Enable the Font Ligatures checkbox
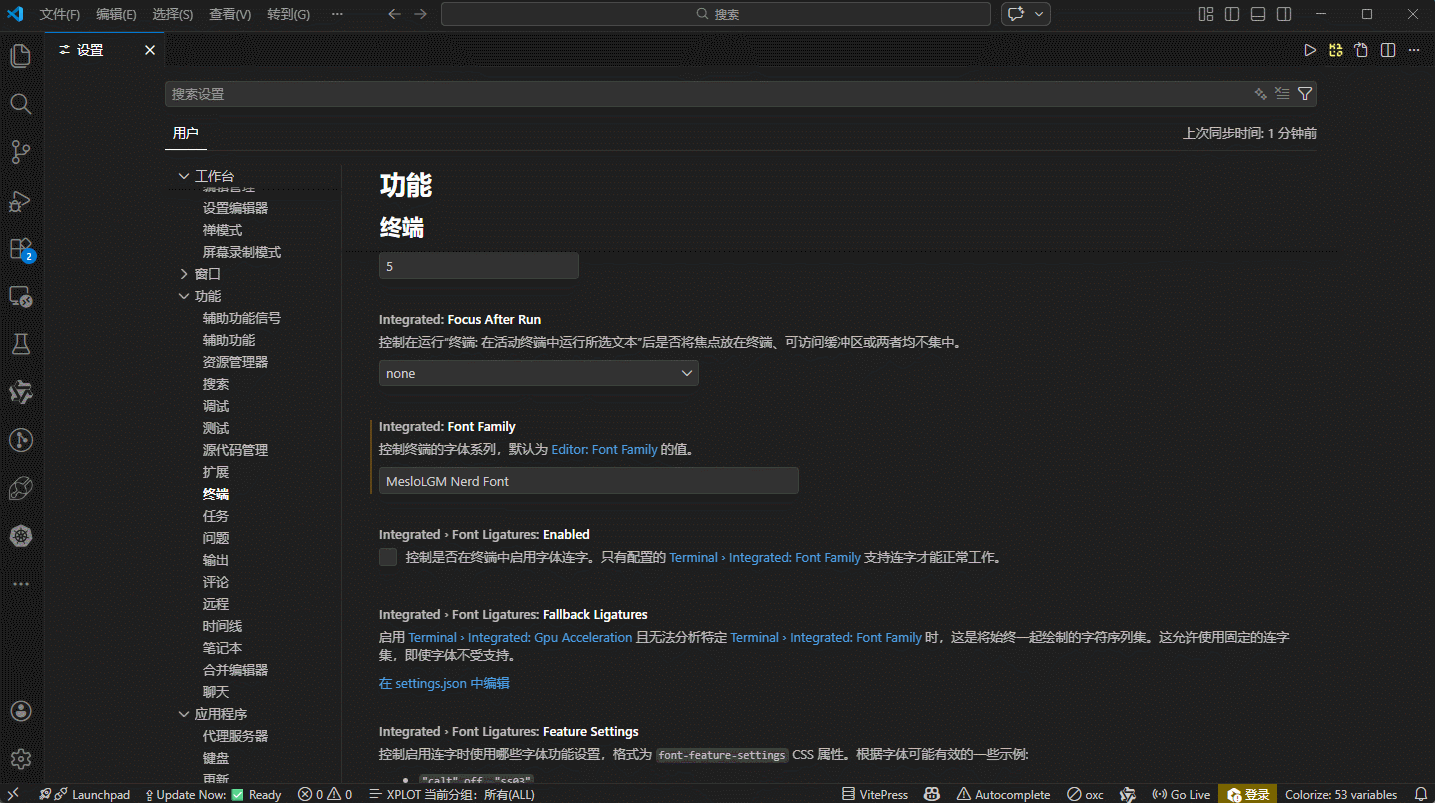 388,557
